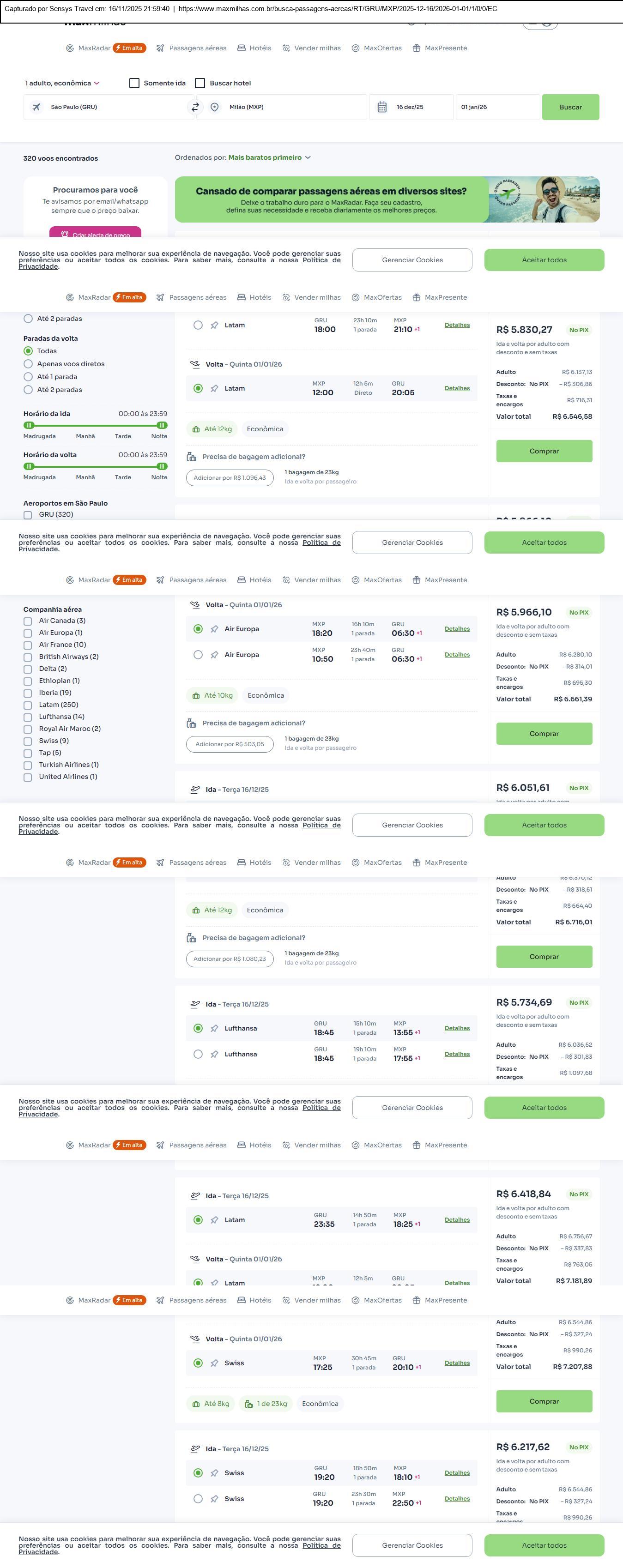Expand the 'Mais baratos primeiro' sort dropdown
This screenshot has height=1568, width=623.
point(269,157)
